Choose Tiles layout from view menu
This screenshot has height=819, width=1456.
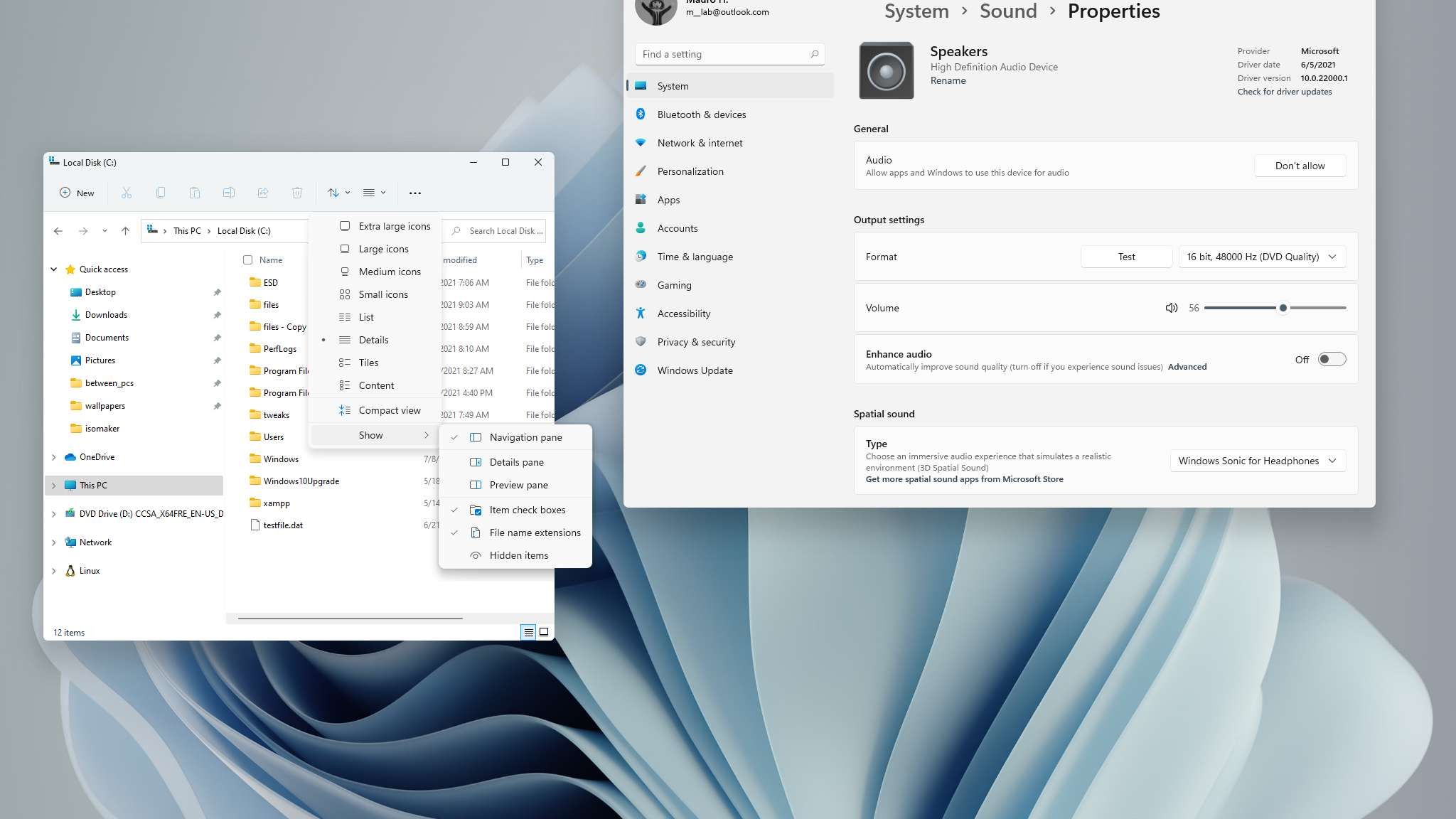coord(368,363)
